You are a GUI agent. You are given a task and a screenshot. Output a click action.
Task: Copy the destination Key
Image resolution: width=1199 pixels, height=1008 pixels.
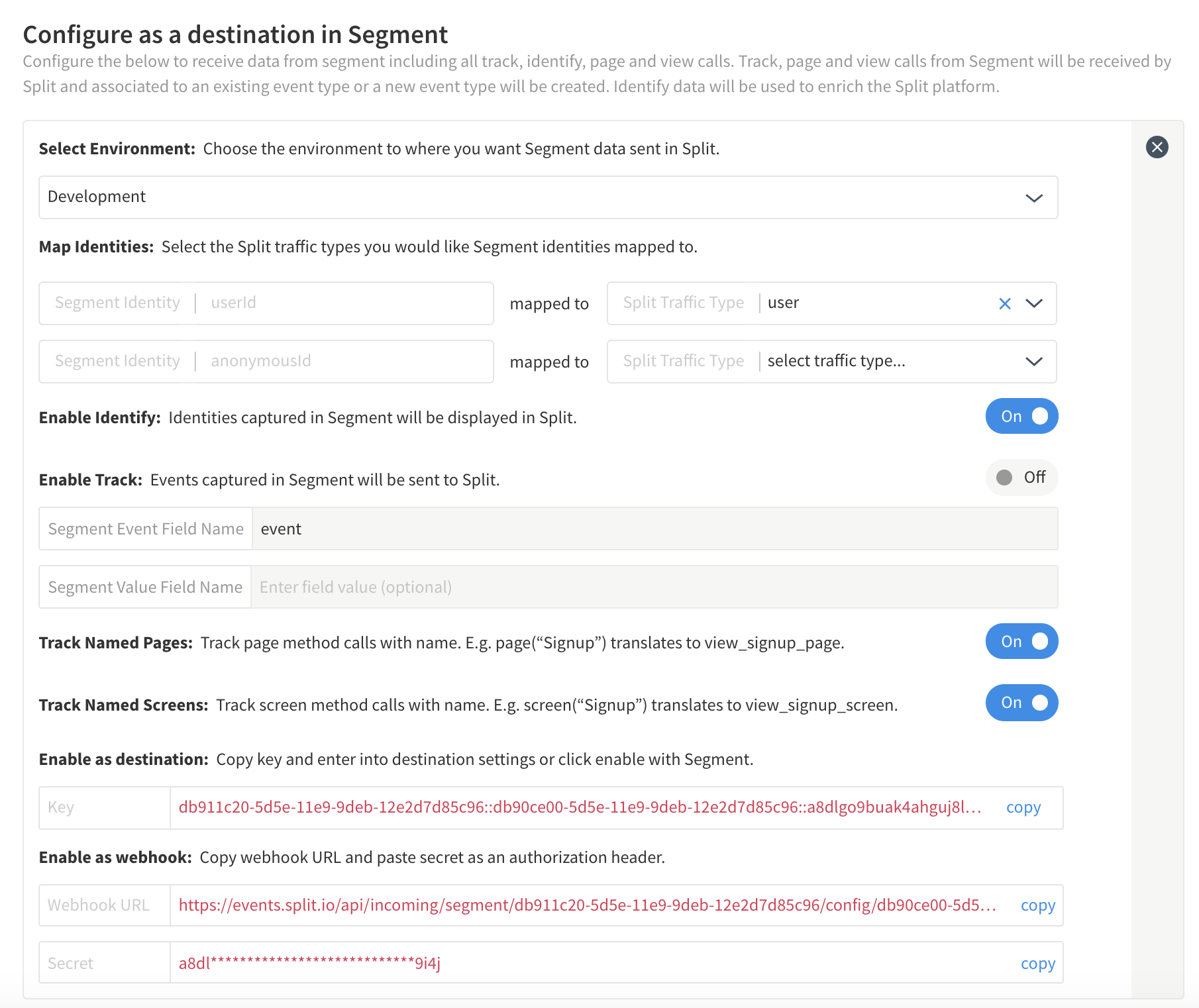point(1023,807)
